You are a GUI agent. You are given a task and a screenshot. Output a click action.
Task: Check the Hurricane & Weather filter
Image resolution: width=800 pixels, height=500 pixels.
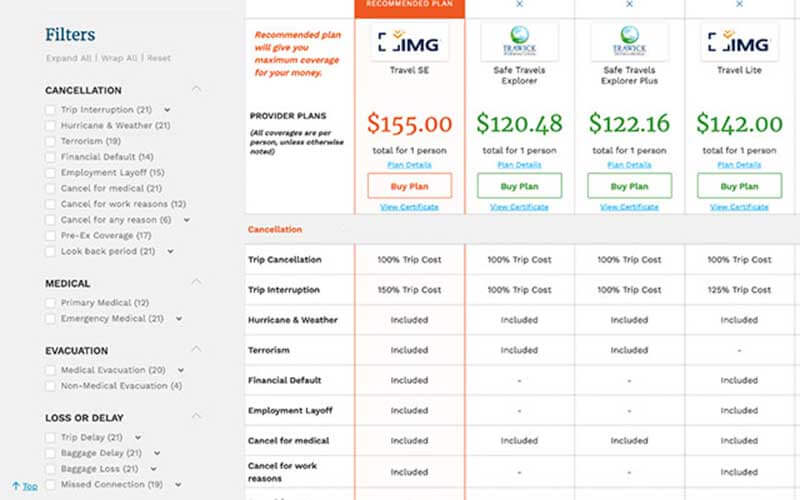coord(51,126)
